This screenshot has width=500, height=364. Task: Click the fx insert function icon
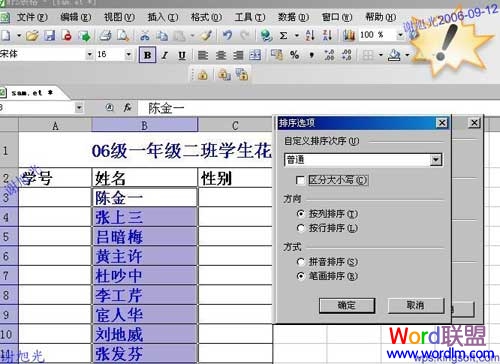tap(127, 108)
